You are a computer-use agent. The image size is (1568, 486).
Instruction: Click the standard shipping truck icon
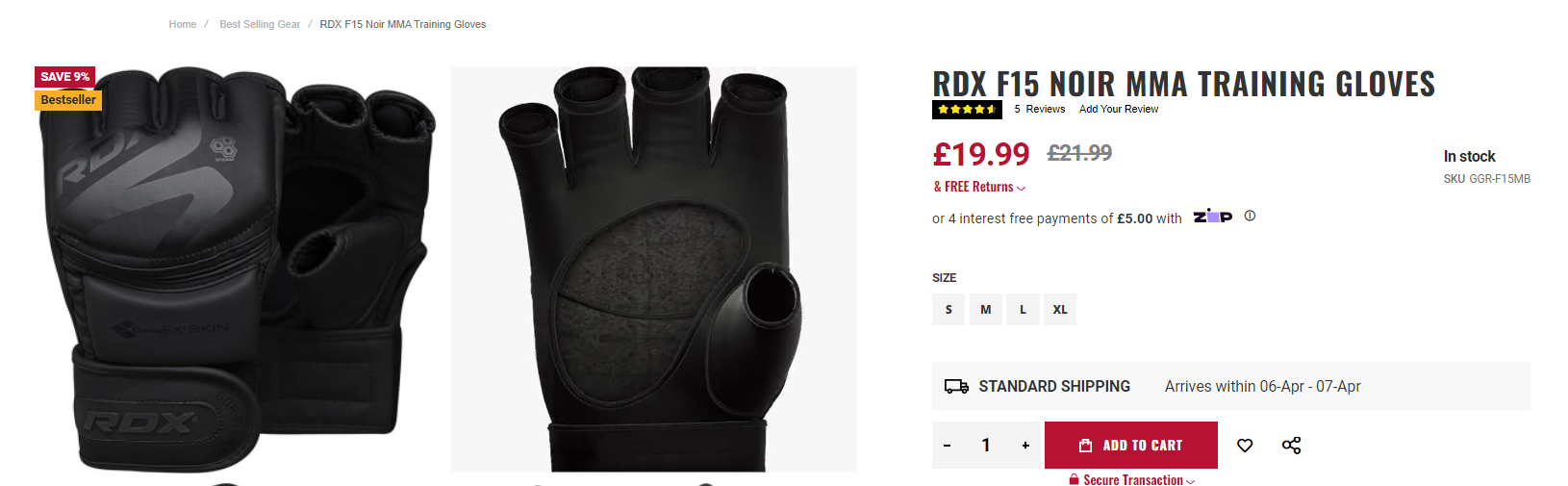click(x=956, y=387)
